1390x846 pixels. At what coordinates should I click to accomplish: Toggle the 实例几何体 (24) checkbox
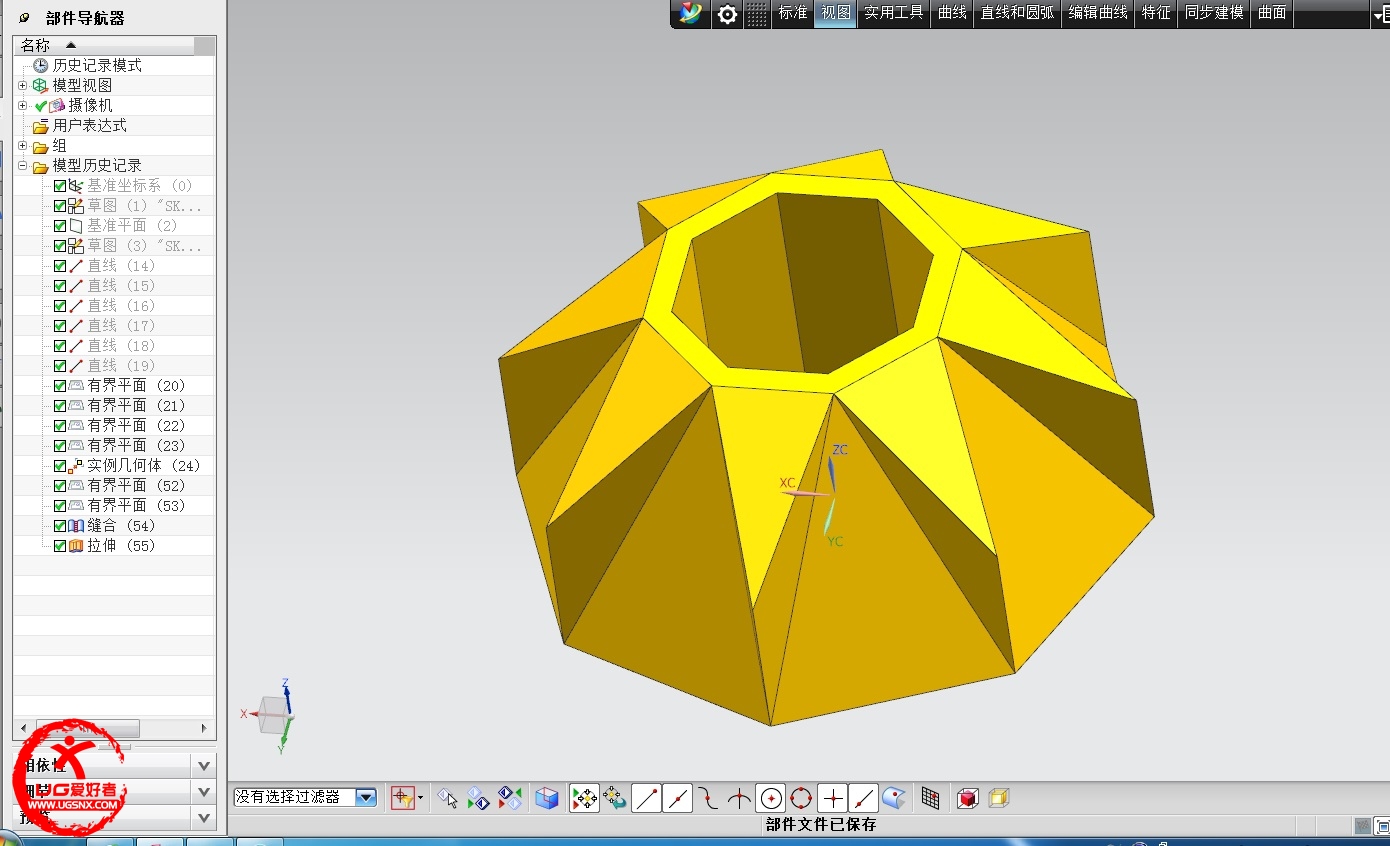pos(60,466)
